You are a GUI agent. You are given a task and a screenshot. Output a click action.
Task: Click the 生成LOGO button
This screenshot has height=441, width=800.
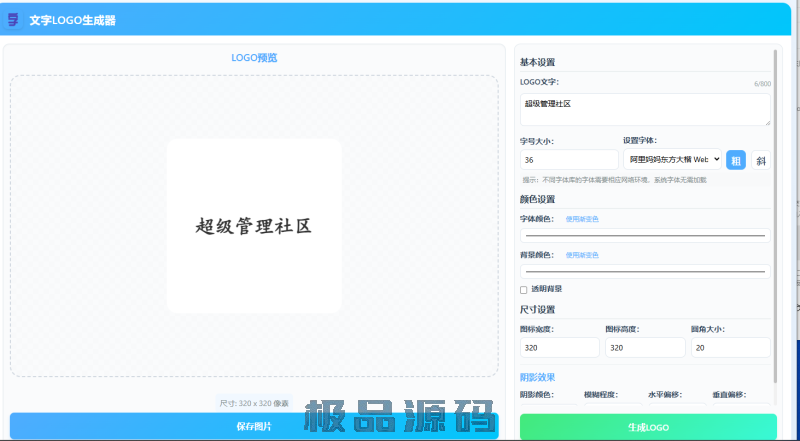click(x=647, y=427)
